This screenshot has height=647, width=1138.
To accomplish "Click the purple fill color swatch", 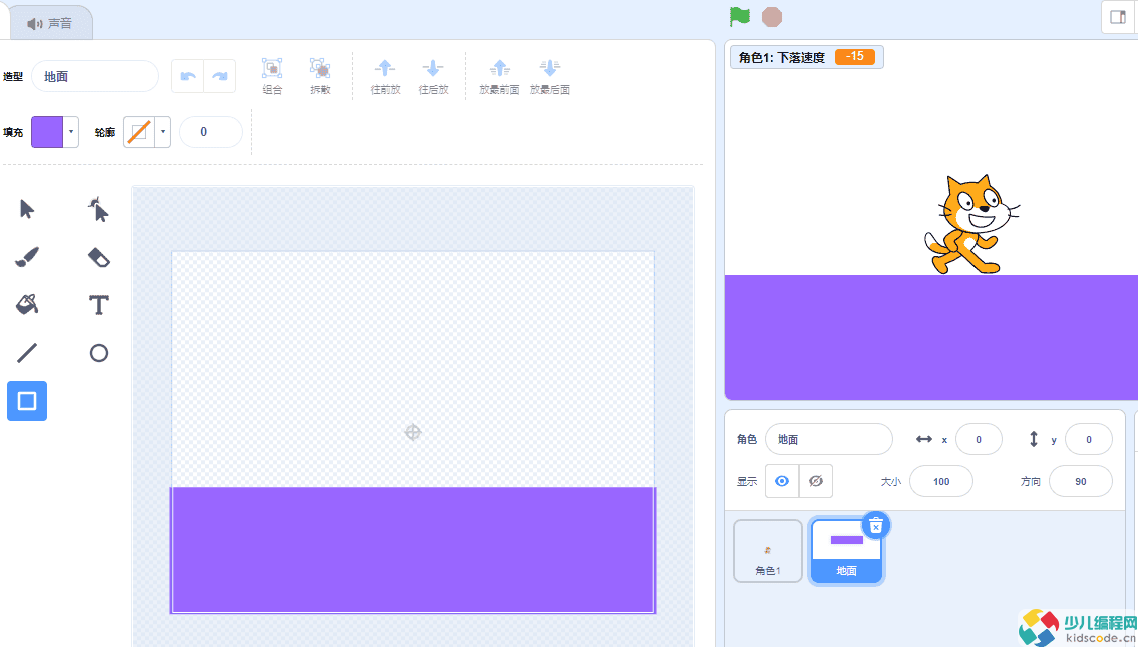I will (47, 132).
